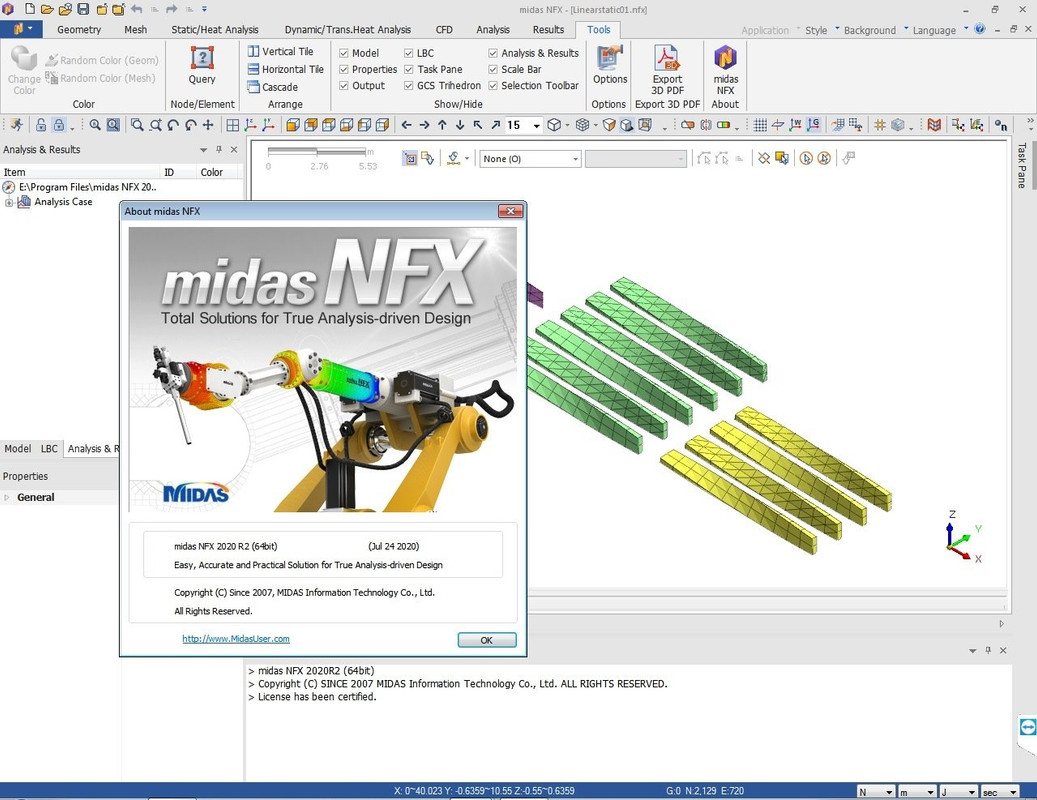The width and height of the screenshot is (1037, 800).
Task: Click the application menu button at top-left
Action: [21, 29]
